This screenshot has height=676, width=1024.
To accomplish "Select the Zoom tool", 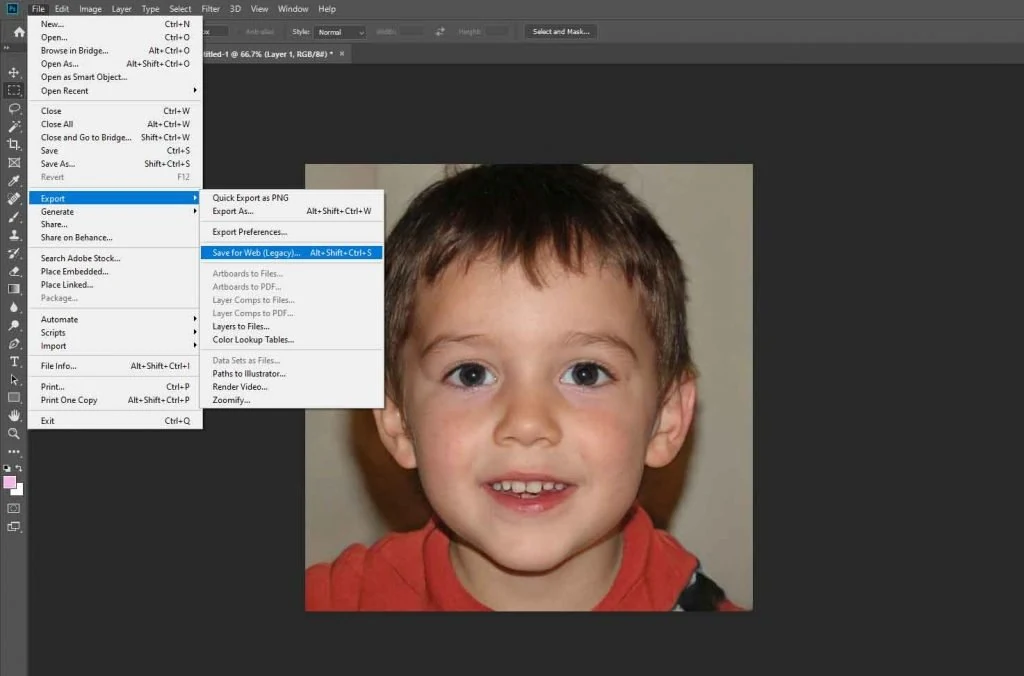I will pos(14,434).
